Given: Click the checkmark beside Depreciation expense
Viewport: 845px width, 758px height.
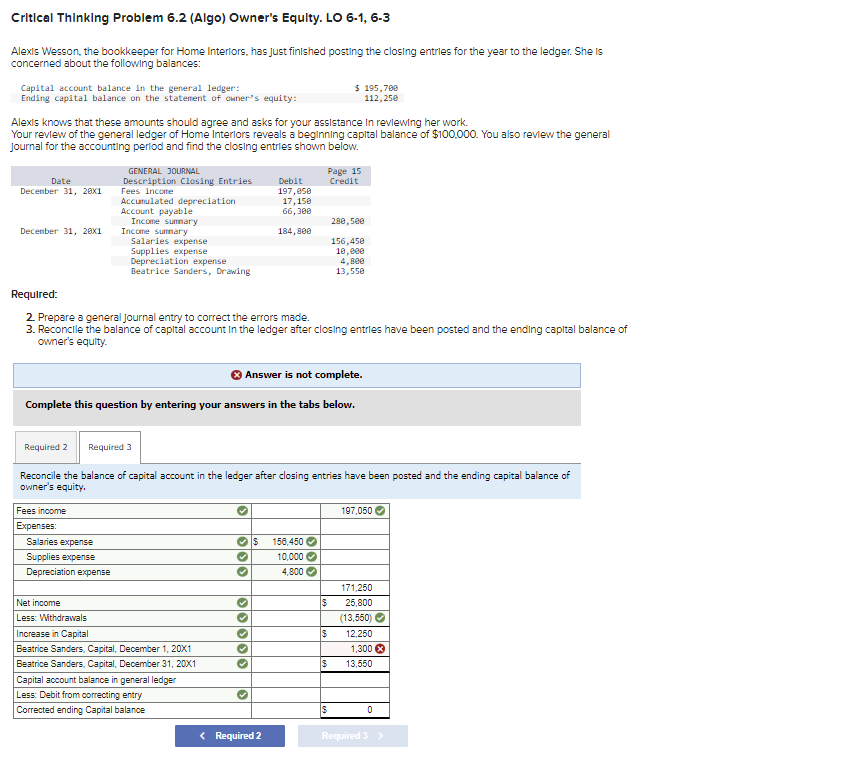Looking at the screenshot, I should [241, 572].
